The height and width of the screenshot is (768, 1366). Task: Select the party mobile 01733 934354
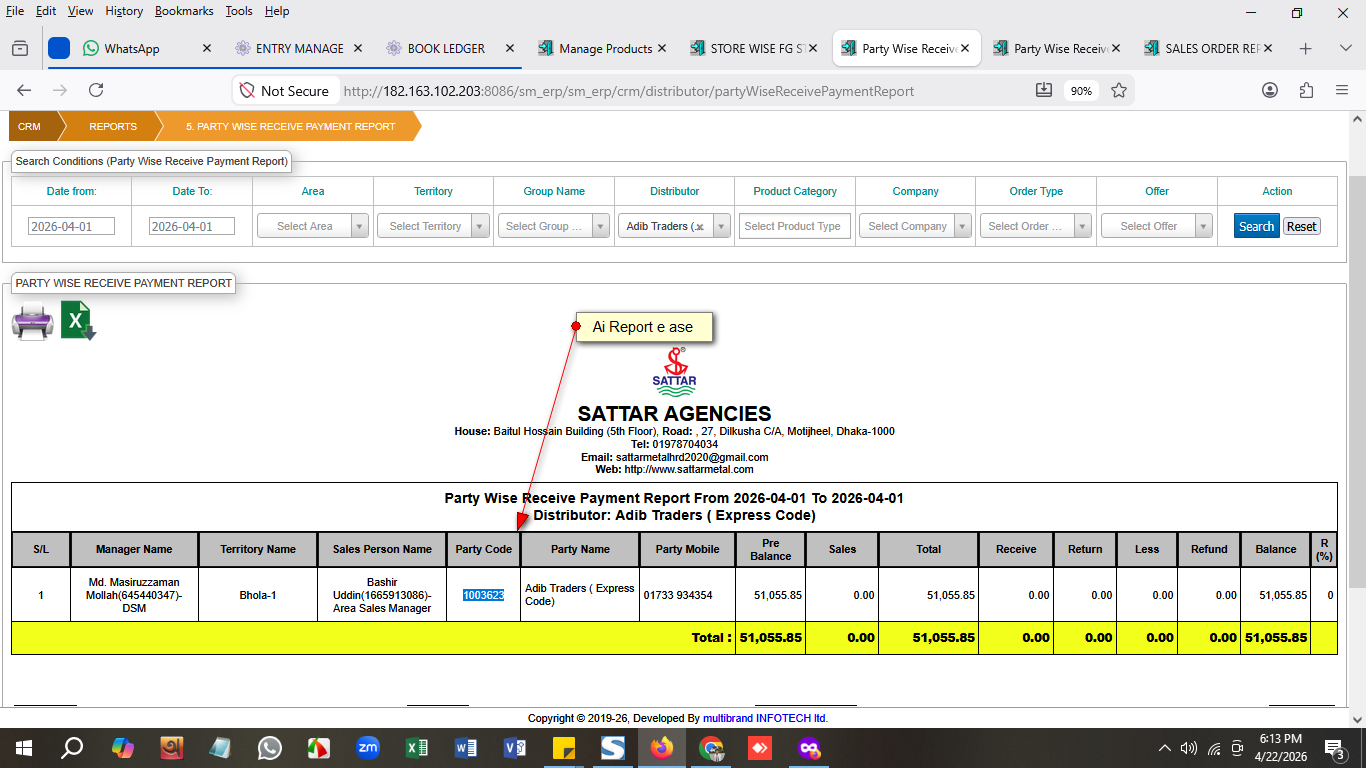tap(678, 595)
